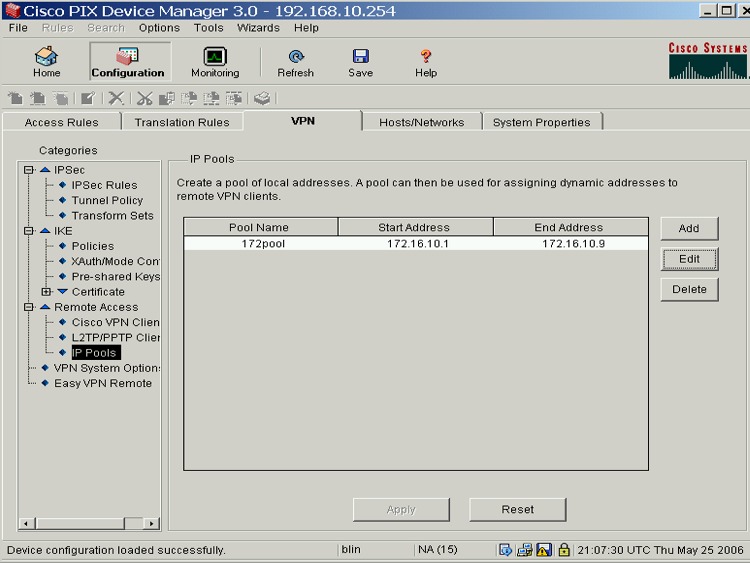The image size is (750, 563).
Task: Switch to Access Rules tab
Action: click(x=62, y=122)
